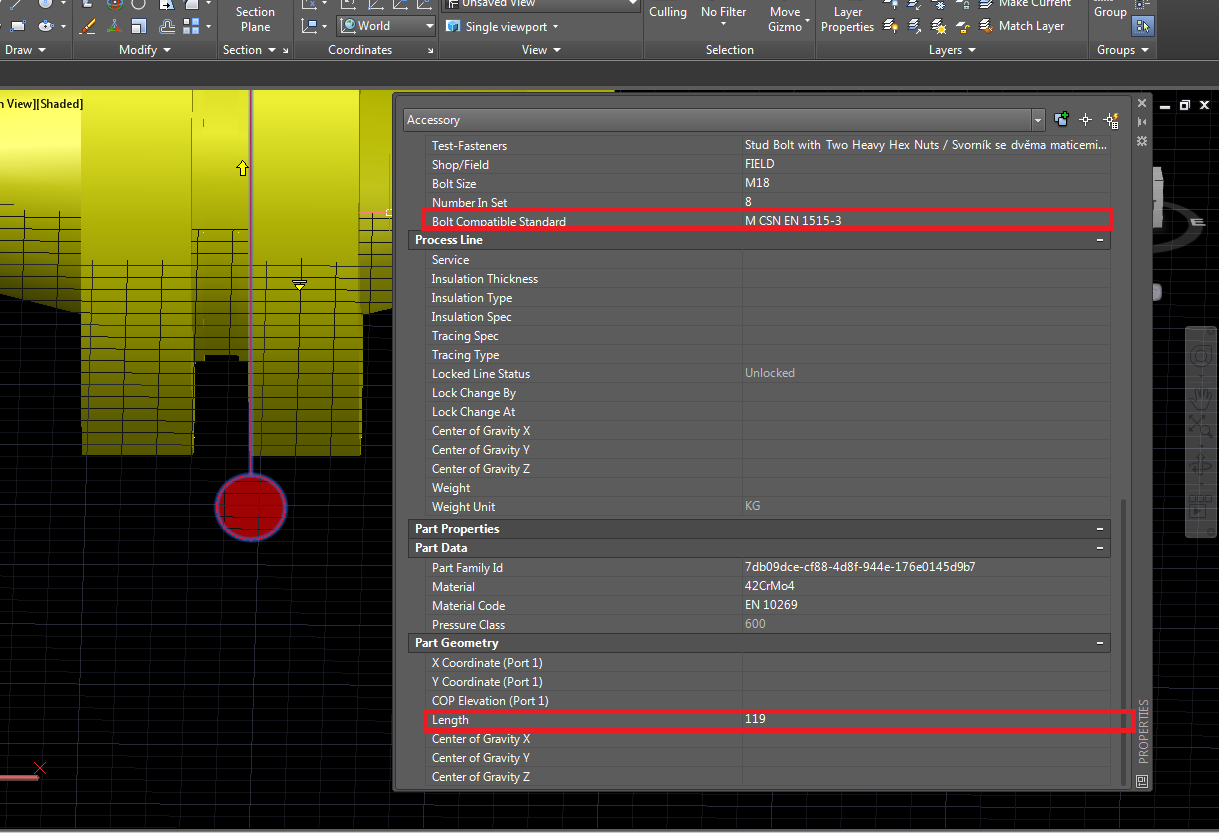
Task: Click the Quick Select icon on the Properties palette
Action: (1110, 120)
